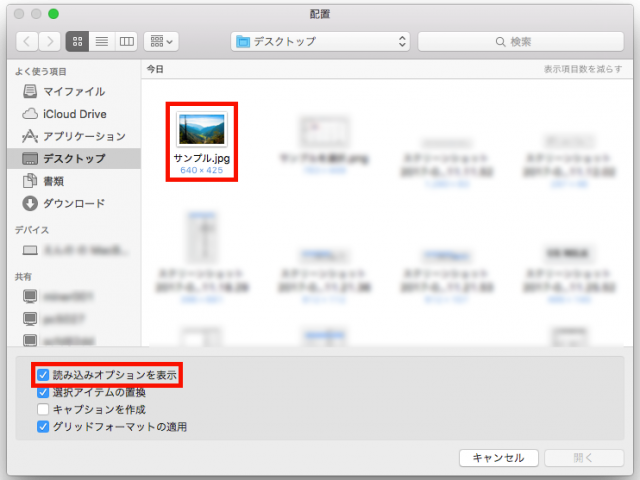Select the サンプル.jpg thumbnail
The image size is (640, 480).
pyautogui.click(x=202, y=129)
